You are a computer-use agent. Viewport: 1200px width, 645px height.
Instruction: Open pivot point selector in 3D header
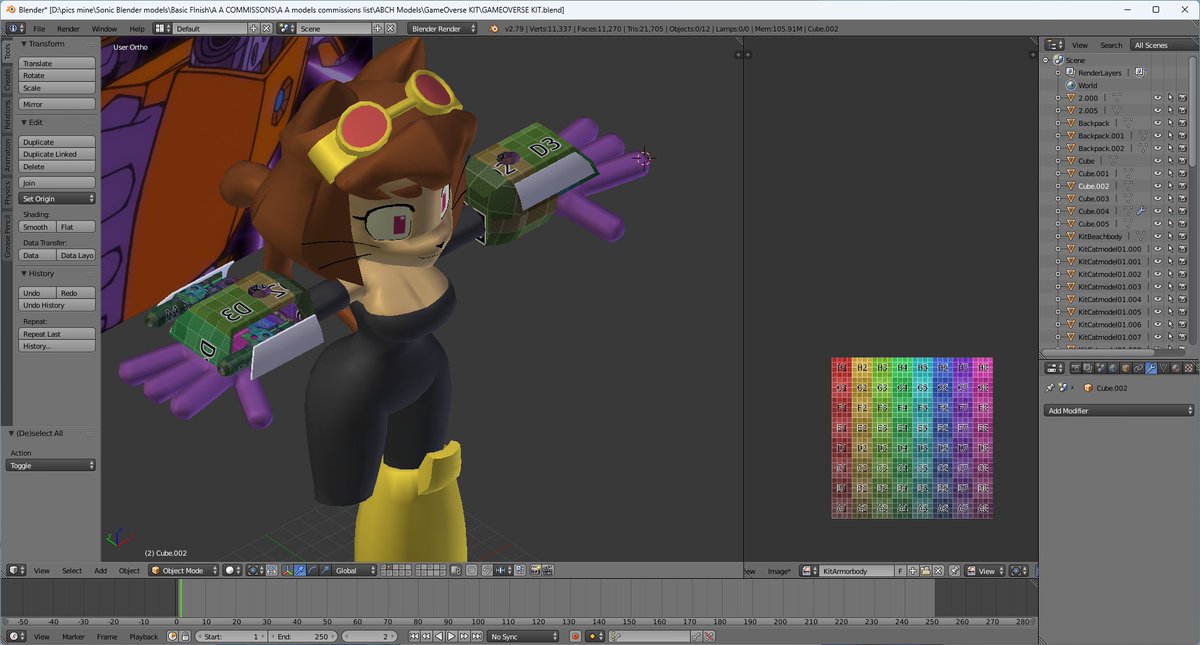coord(253,570)
